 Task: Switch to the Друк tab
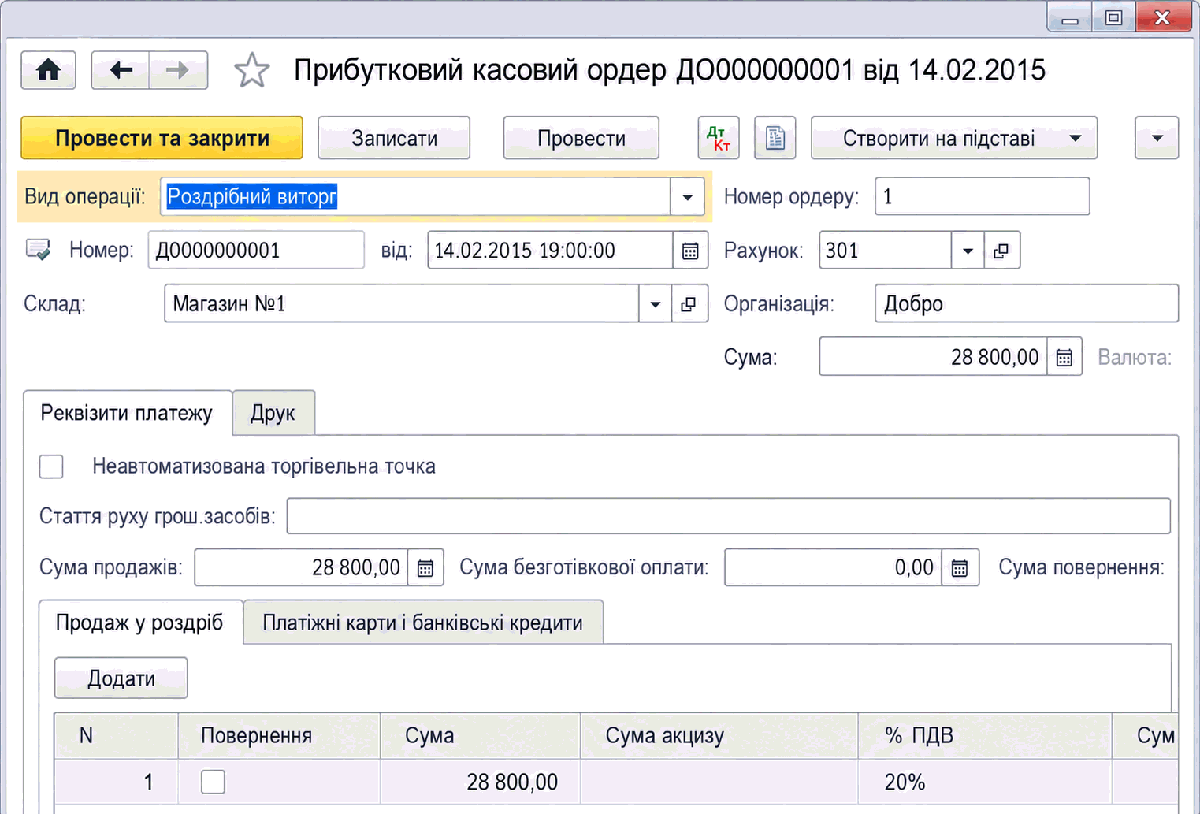(x=273, y=413)
